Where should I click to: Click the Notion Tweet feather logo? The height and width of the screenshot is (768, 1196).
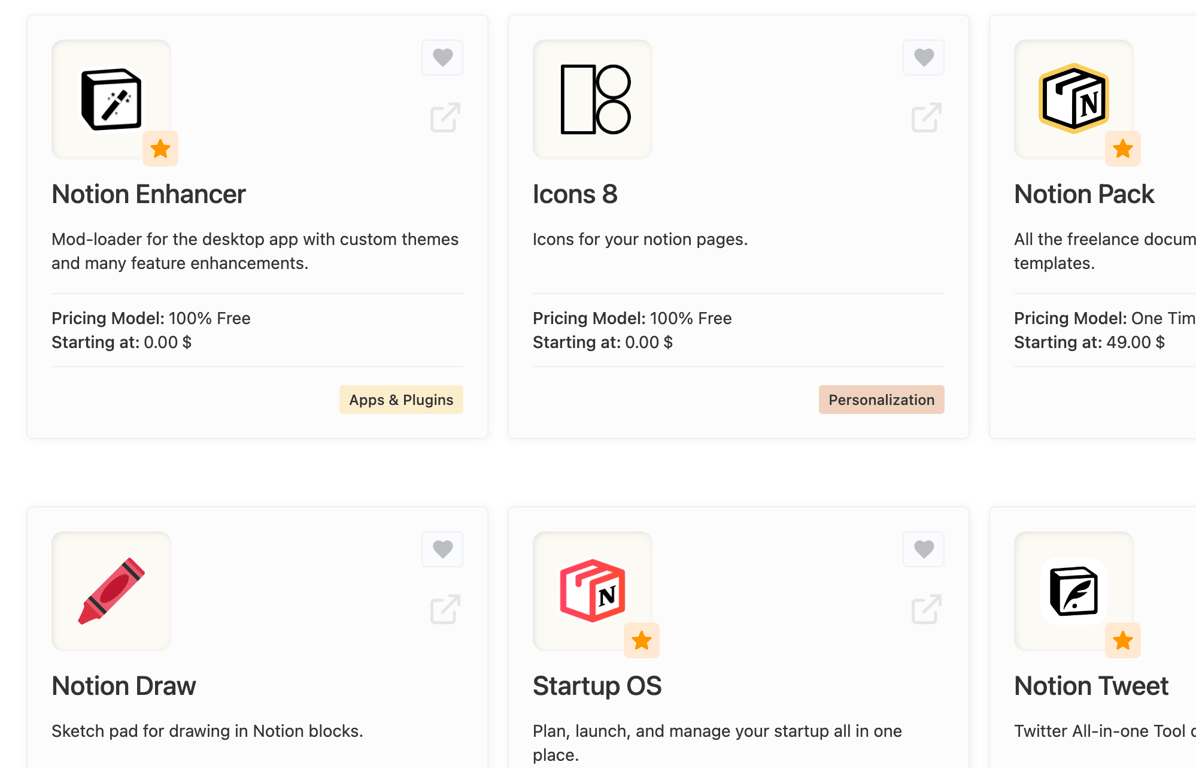click(x=1073, y=591)
